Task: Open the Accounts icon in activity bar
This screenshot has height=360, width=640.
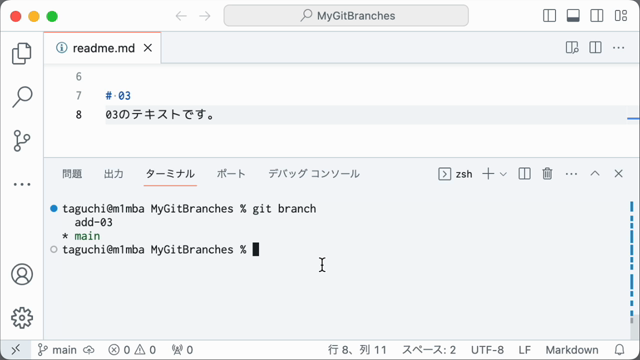Action: point(22,274)
